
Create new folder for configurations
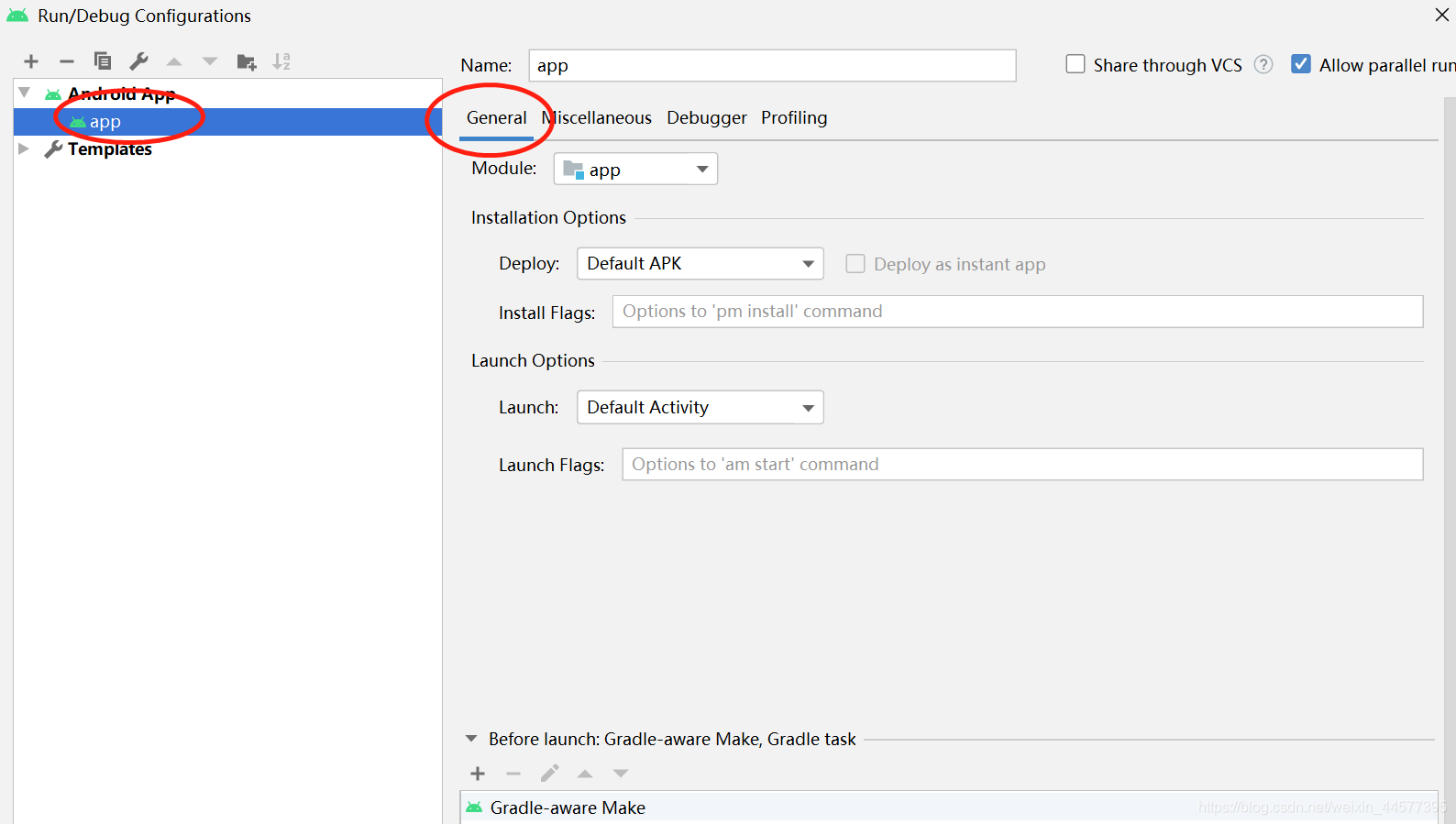coord(247,61)
